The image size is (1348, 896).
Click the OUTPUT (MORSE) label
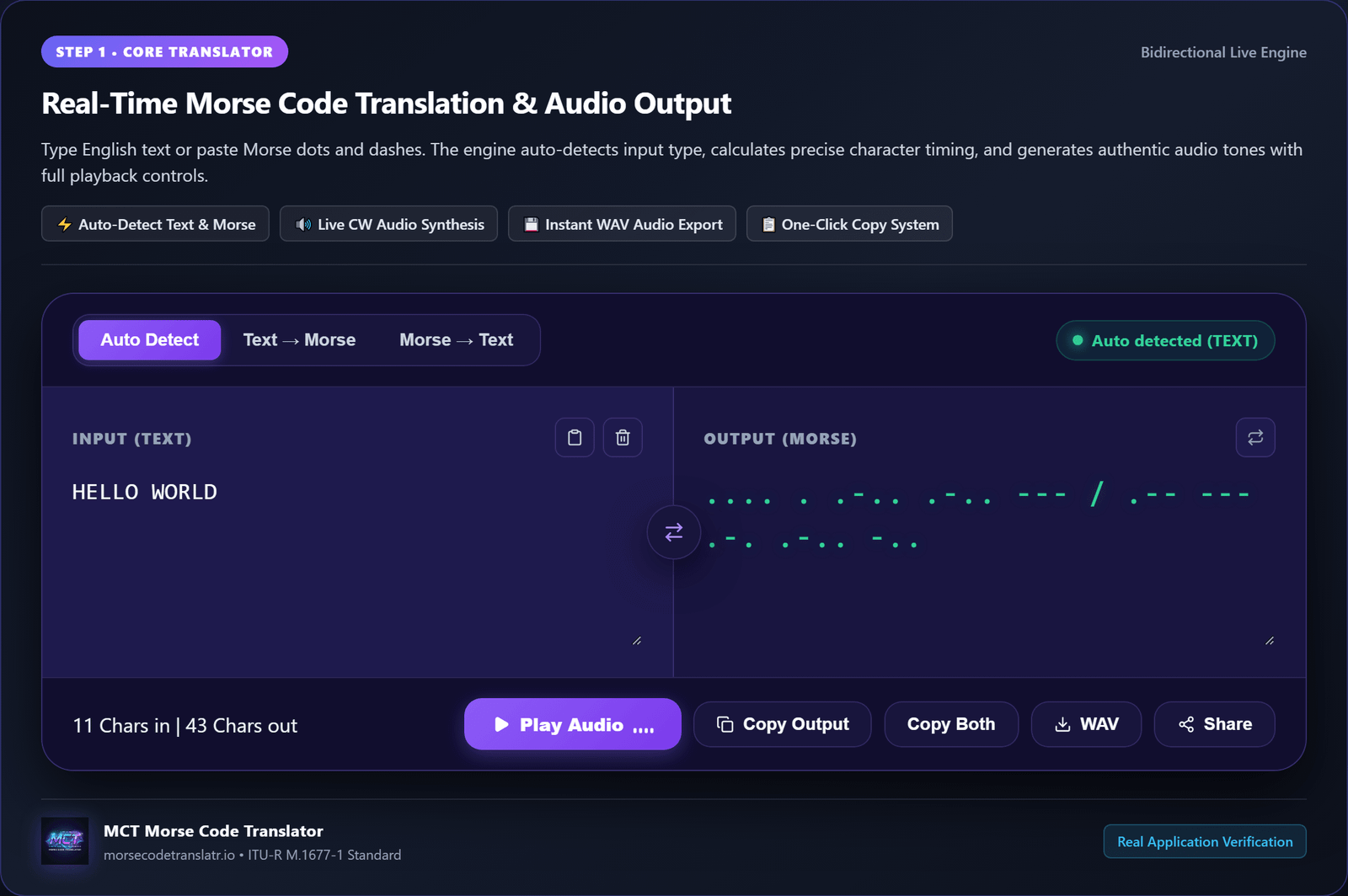tap(780, 439)
